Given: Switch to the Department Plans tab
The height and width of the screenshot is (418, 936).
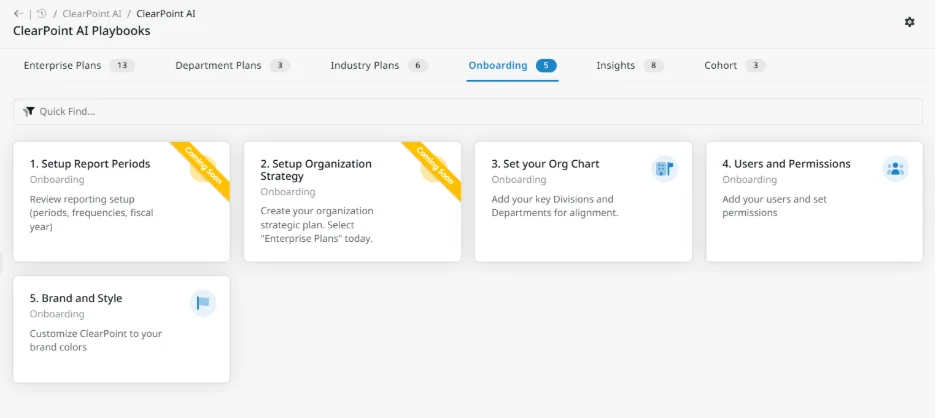Looking at the screenshot, I should [232, 66].
